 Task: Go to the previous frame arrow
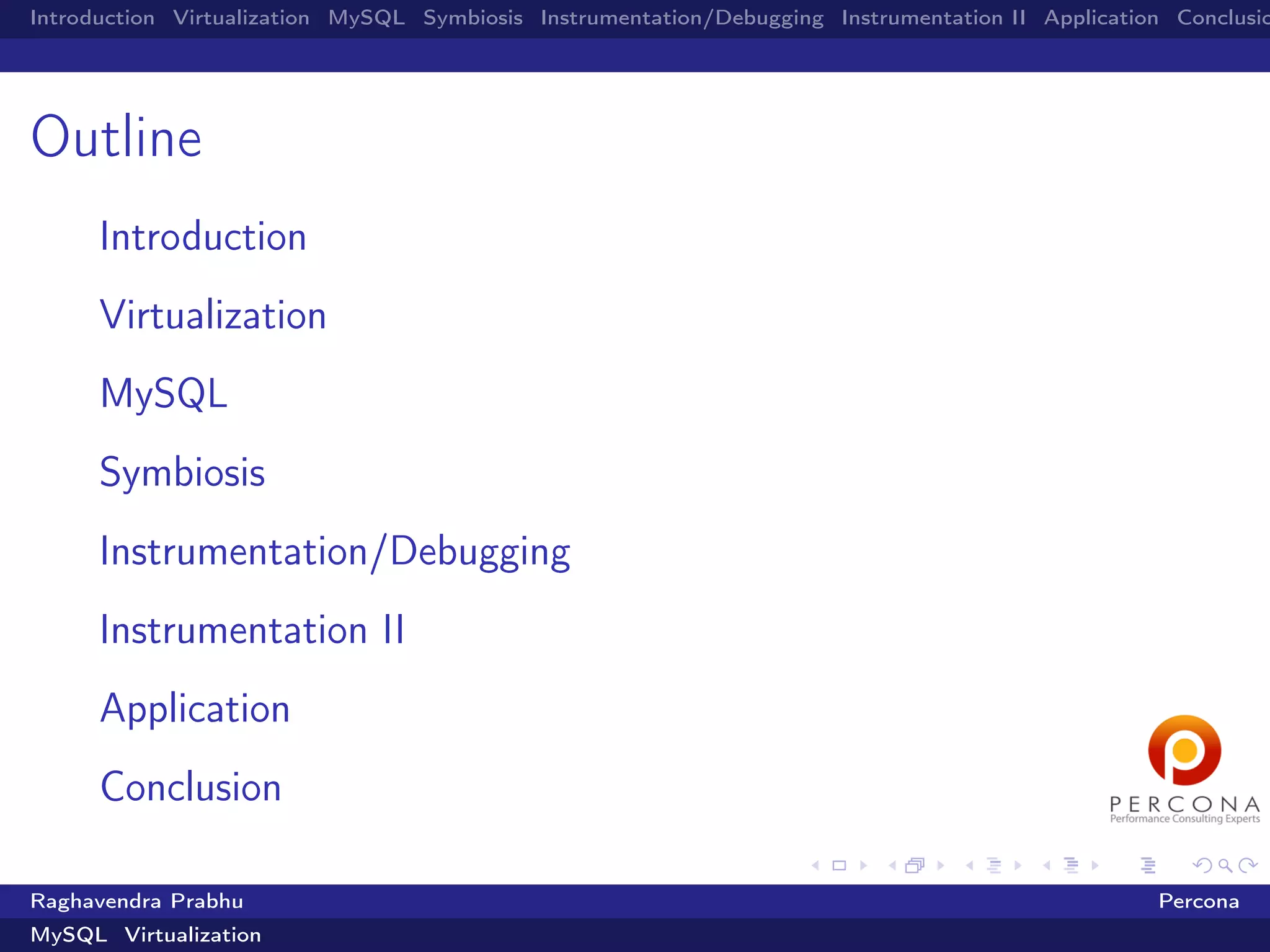tap(892, 865)
